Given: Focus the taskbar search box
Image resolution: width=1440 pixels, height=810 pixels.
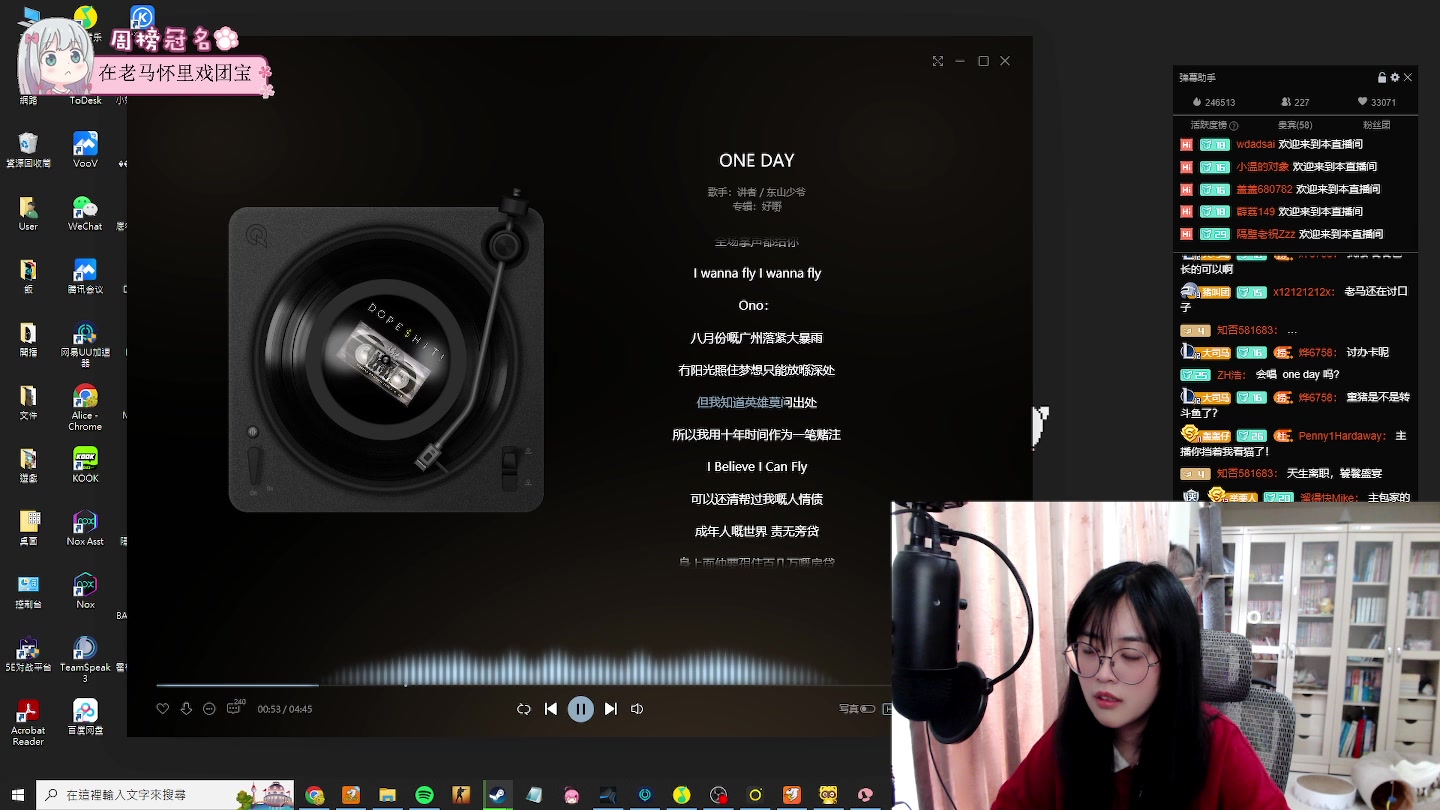Looking at the screenshot, I should click(165, 795).
